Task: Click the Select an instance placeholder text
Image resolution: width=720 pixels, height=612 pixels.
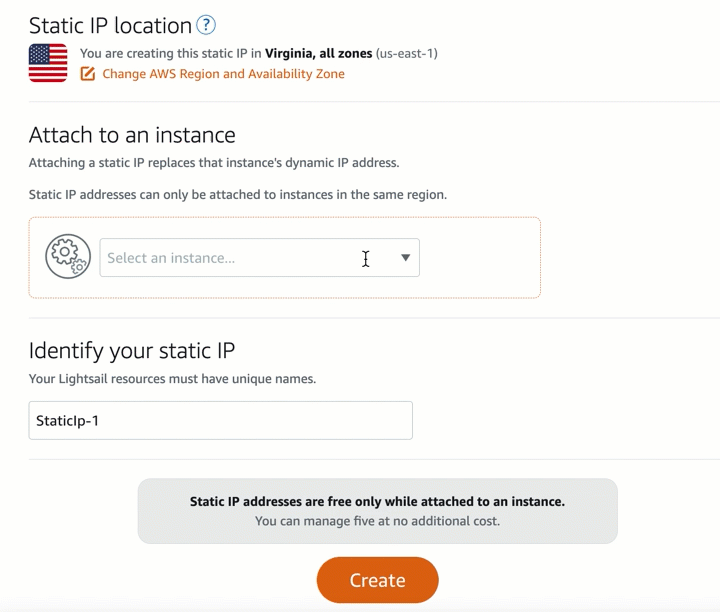Action: 171,258
